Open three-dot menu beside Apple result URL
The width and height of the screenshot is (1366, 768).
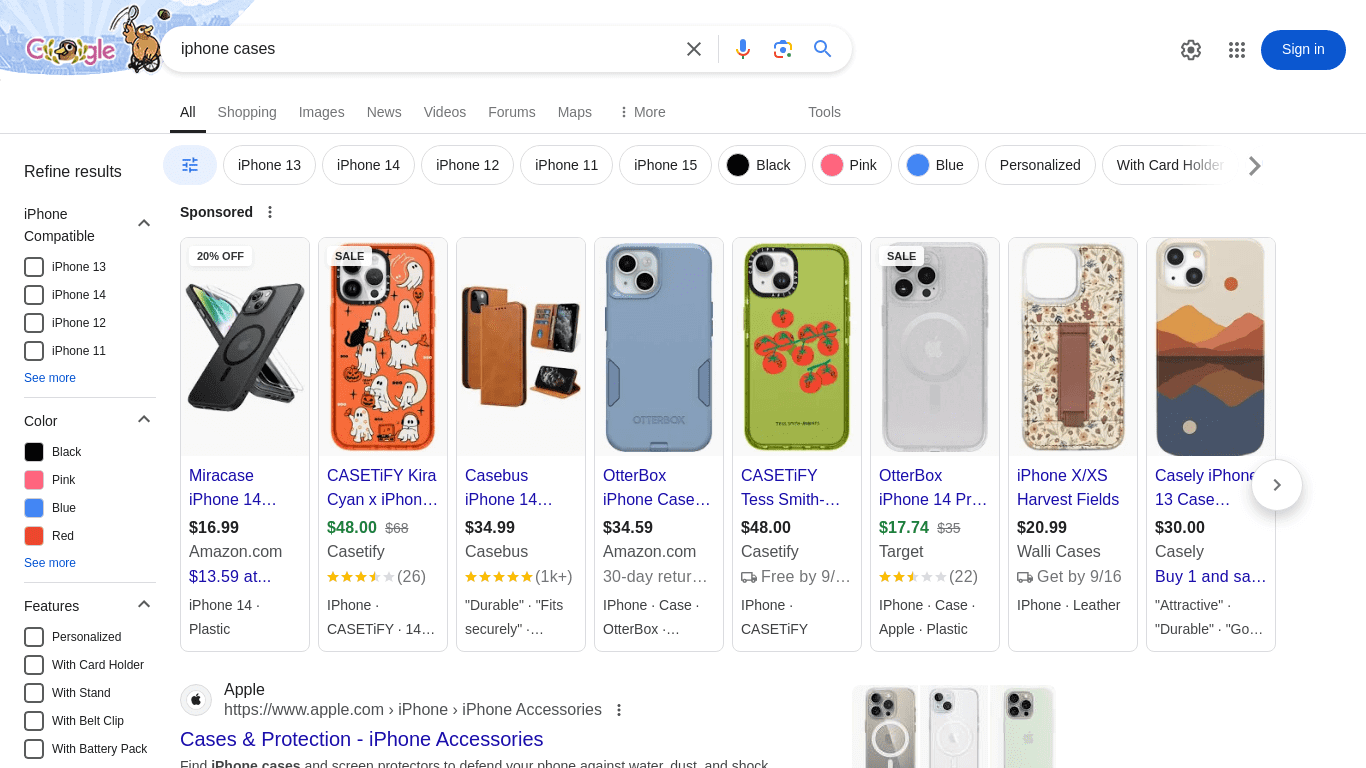click(x=619, y=710)
